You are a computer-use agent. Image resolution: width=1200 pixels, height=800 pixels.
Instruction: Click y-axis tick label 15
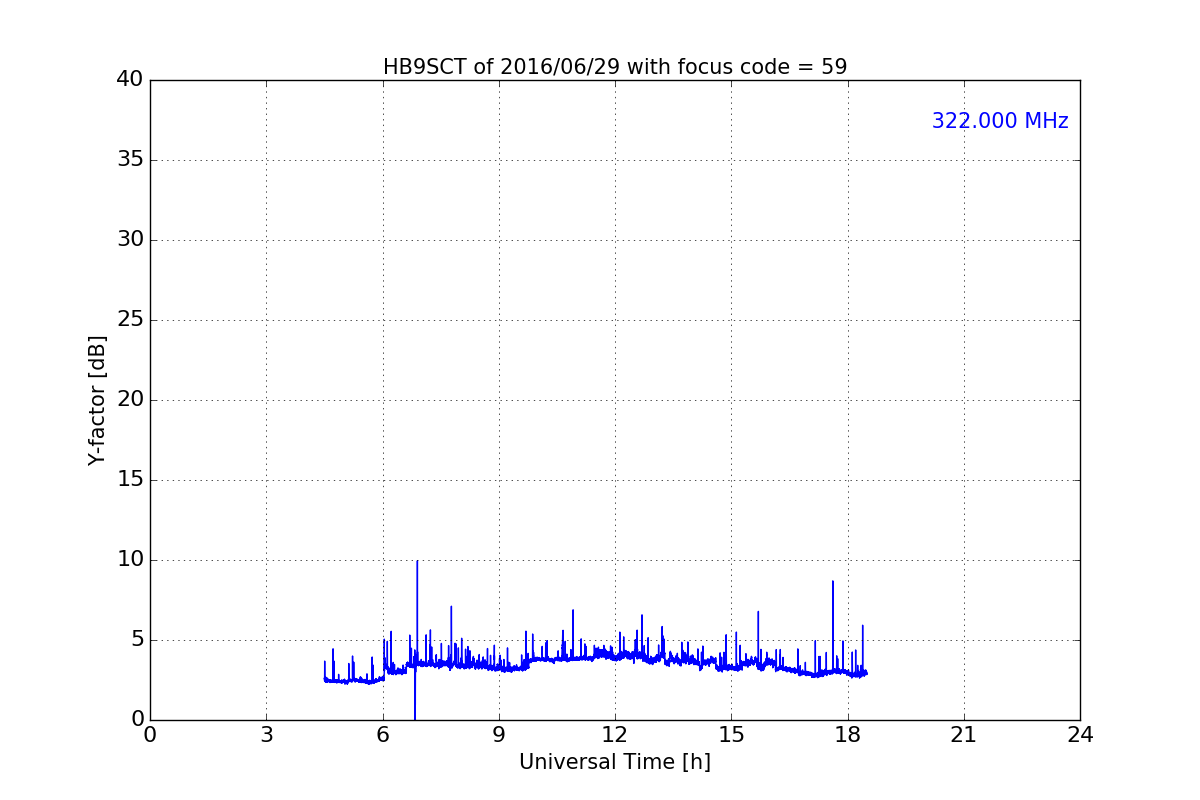130,480
